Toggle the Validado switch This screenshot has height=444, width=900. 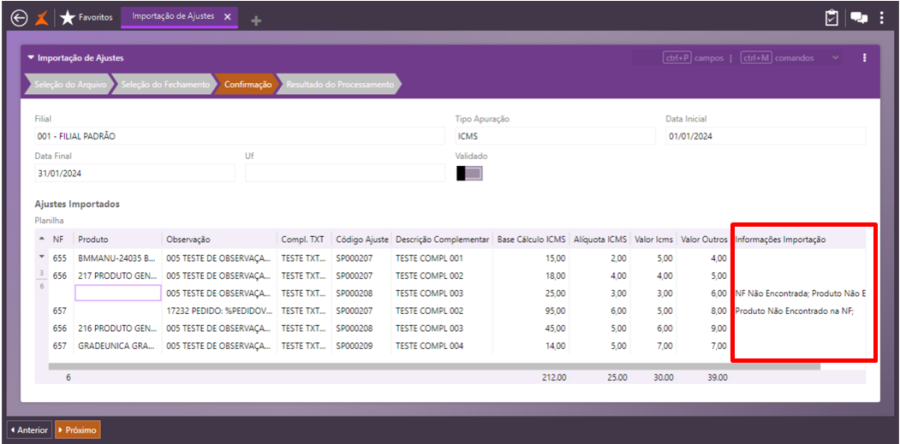click(x=469, y=173)
